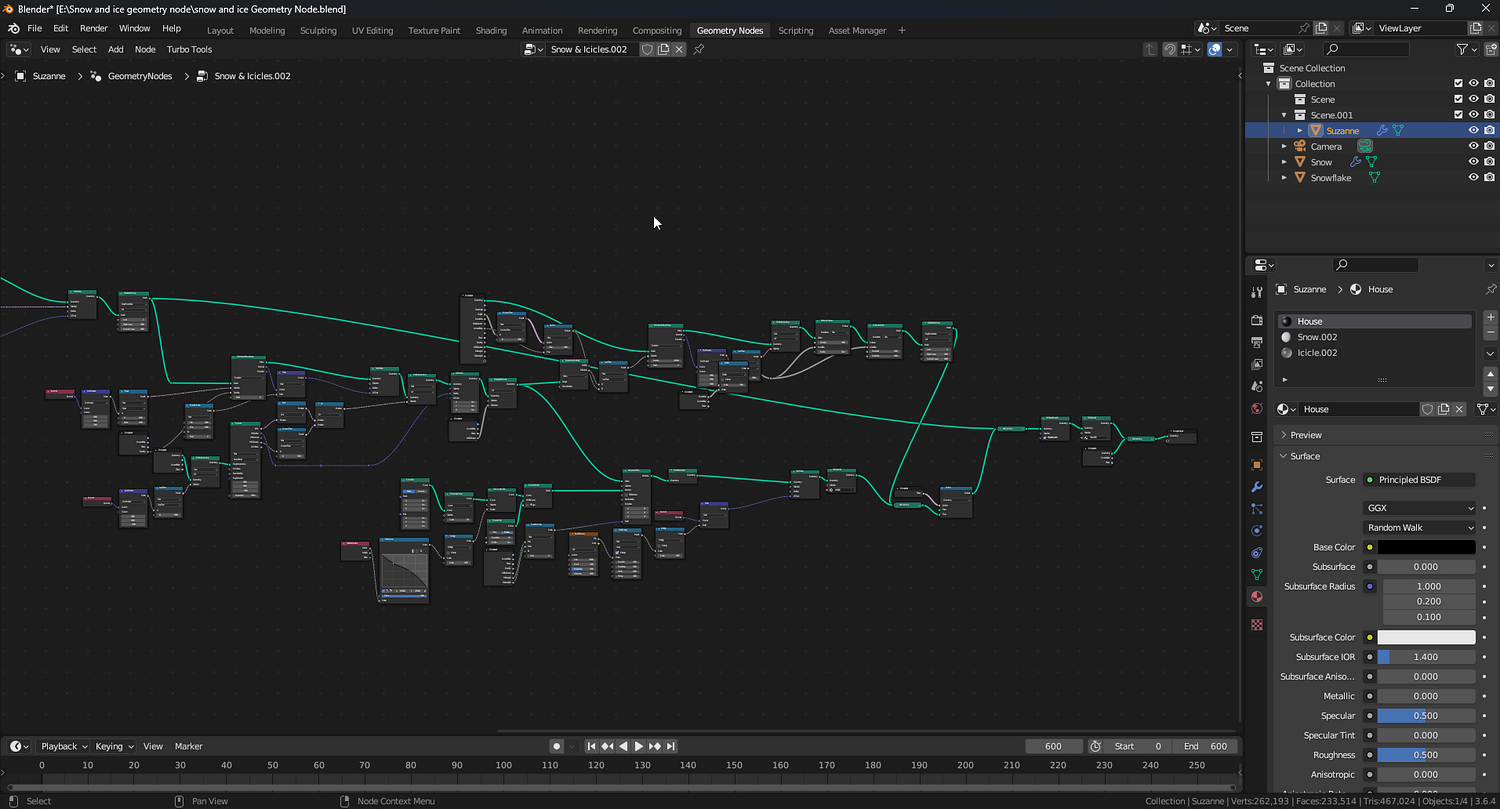Screen dimensions: 1500x809
Task: Open the Particles properties tab
Action: pyautogui.click(x=1257, y=509)
